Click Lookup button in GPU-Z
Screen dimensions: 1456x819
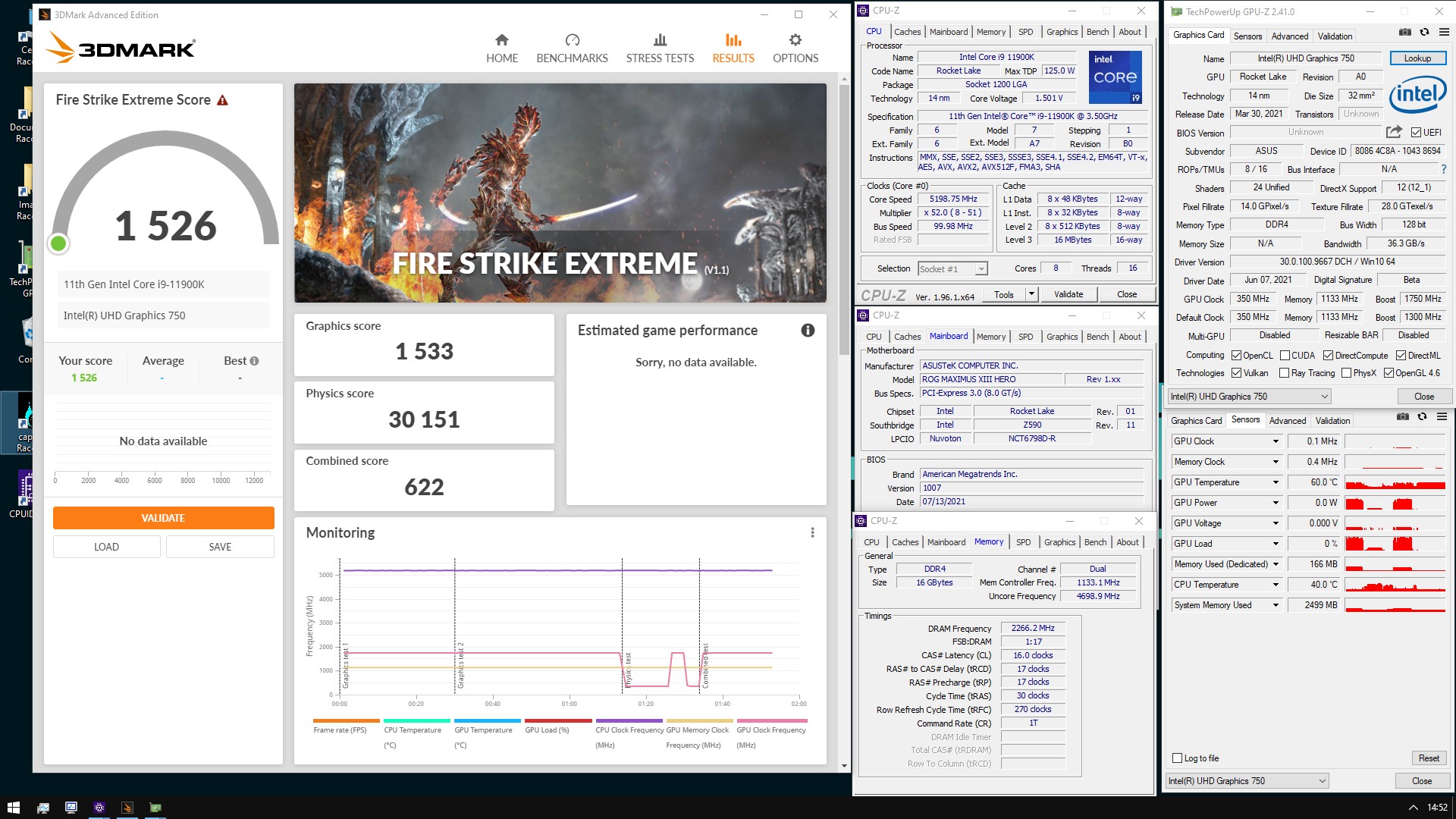(1417, 58)
